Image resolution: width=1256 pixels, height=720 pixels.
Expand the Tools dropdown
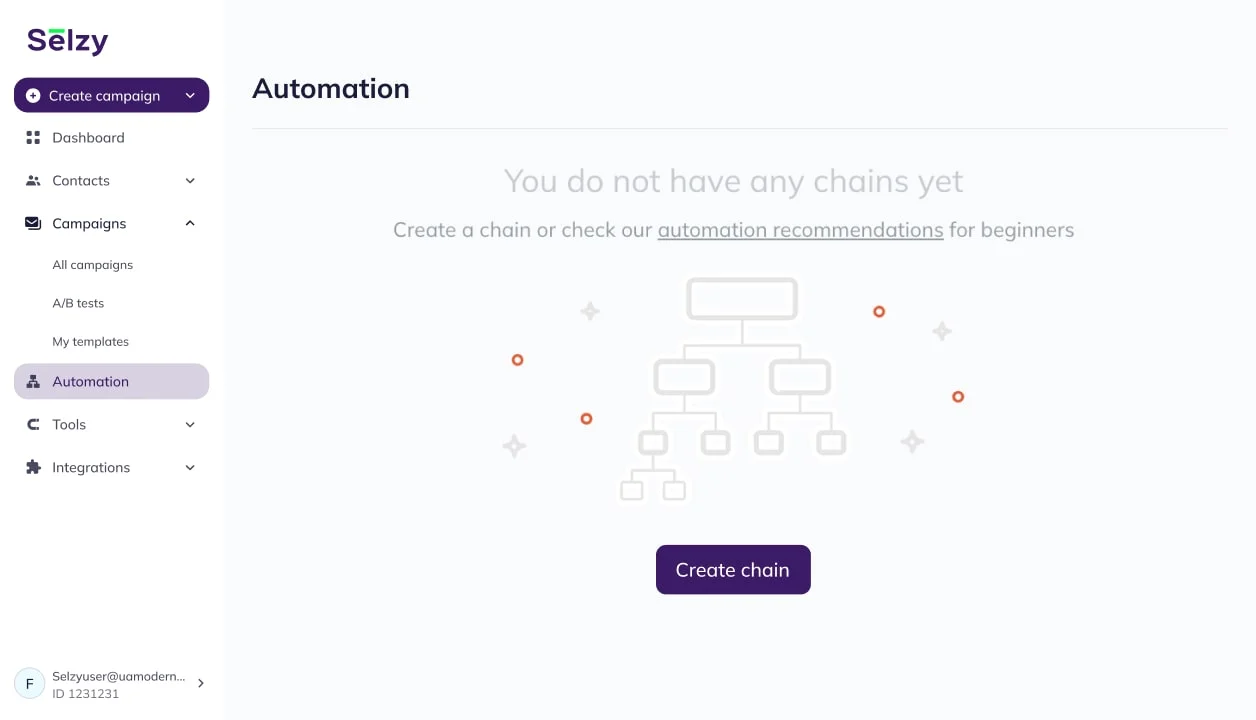(x=190, y=424)
